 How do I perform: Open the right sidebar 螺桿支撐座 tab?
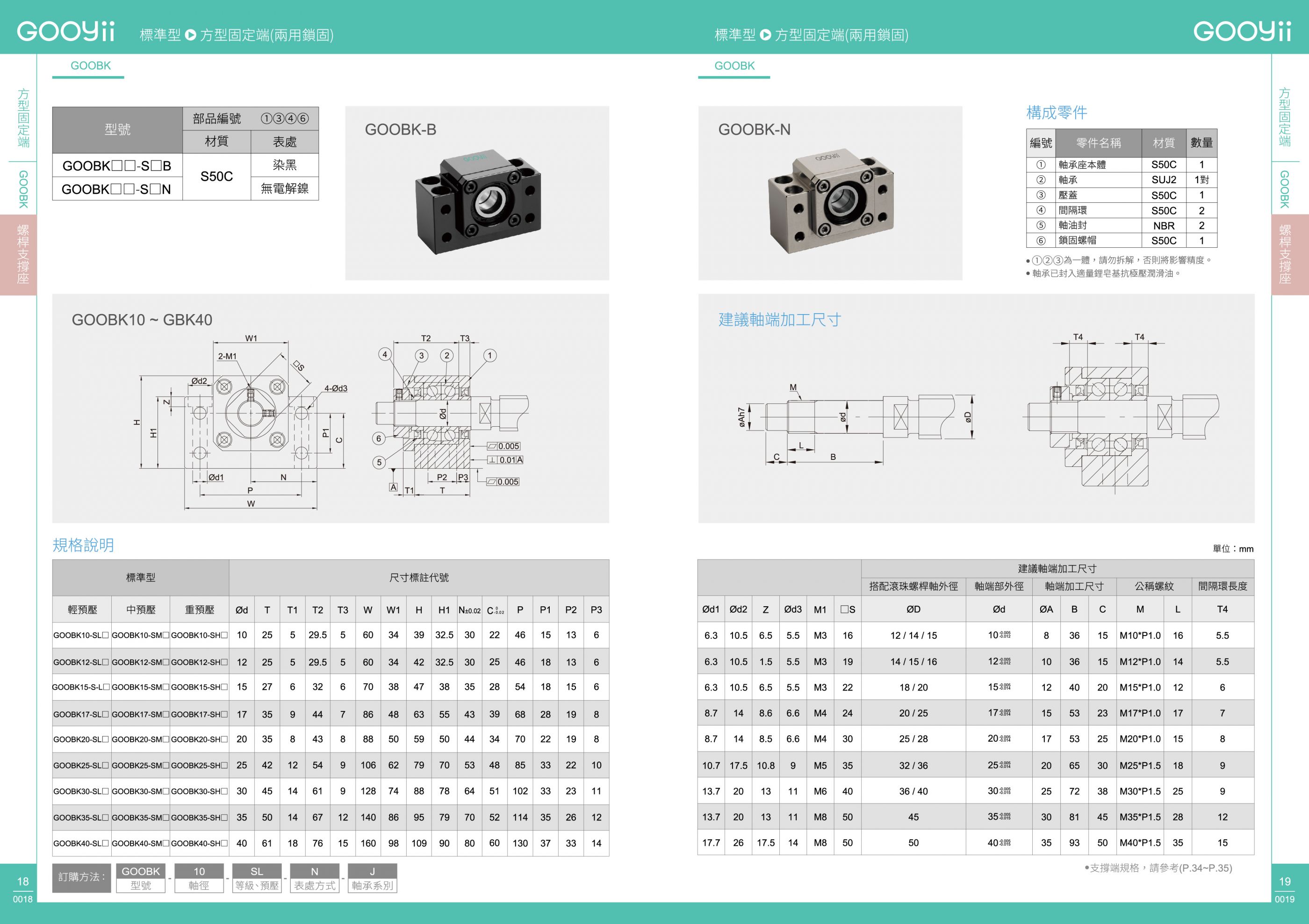[1290, 255]
